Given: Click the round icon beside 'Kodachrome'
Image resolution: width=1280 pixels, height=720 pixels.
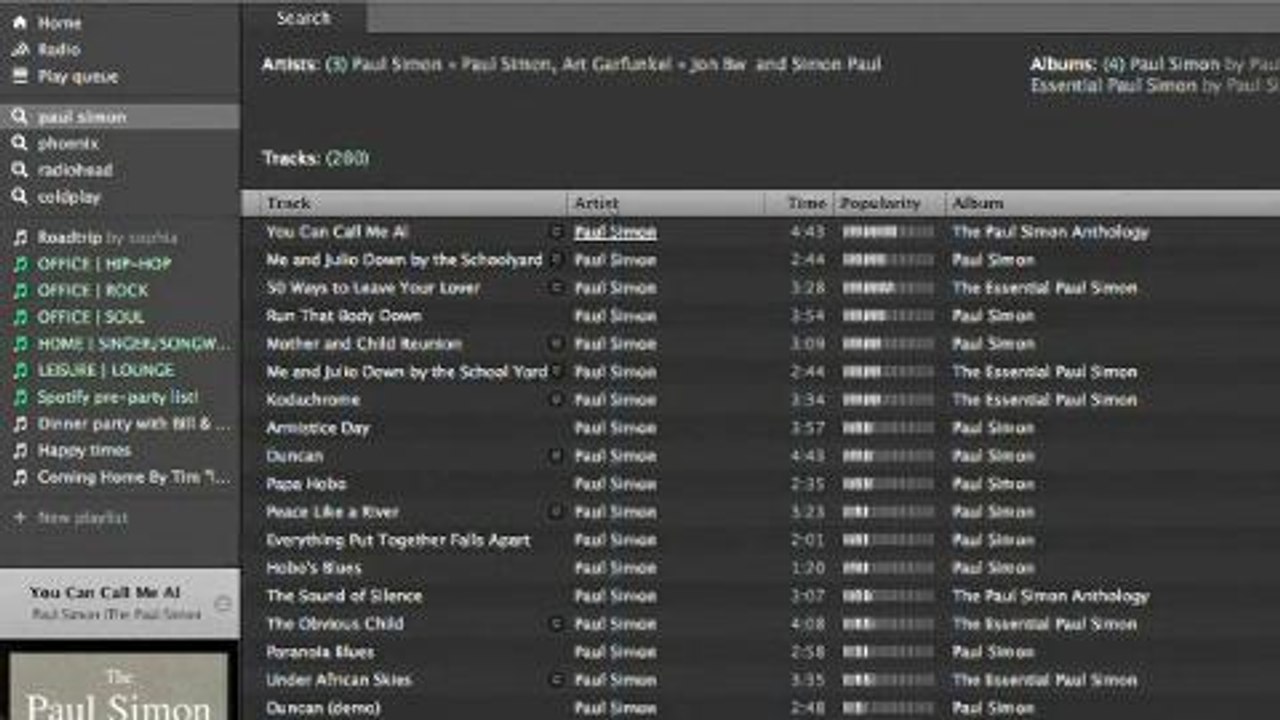Looking at the screenshot, I should click(557, 400).
